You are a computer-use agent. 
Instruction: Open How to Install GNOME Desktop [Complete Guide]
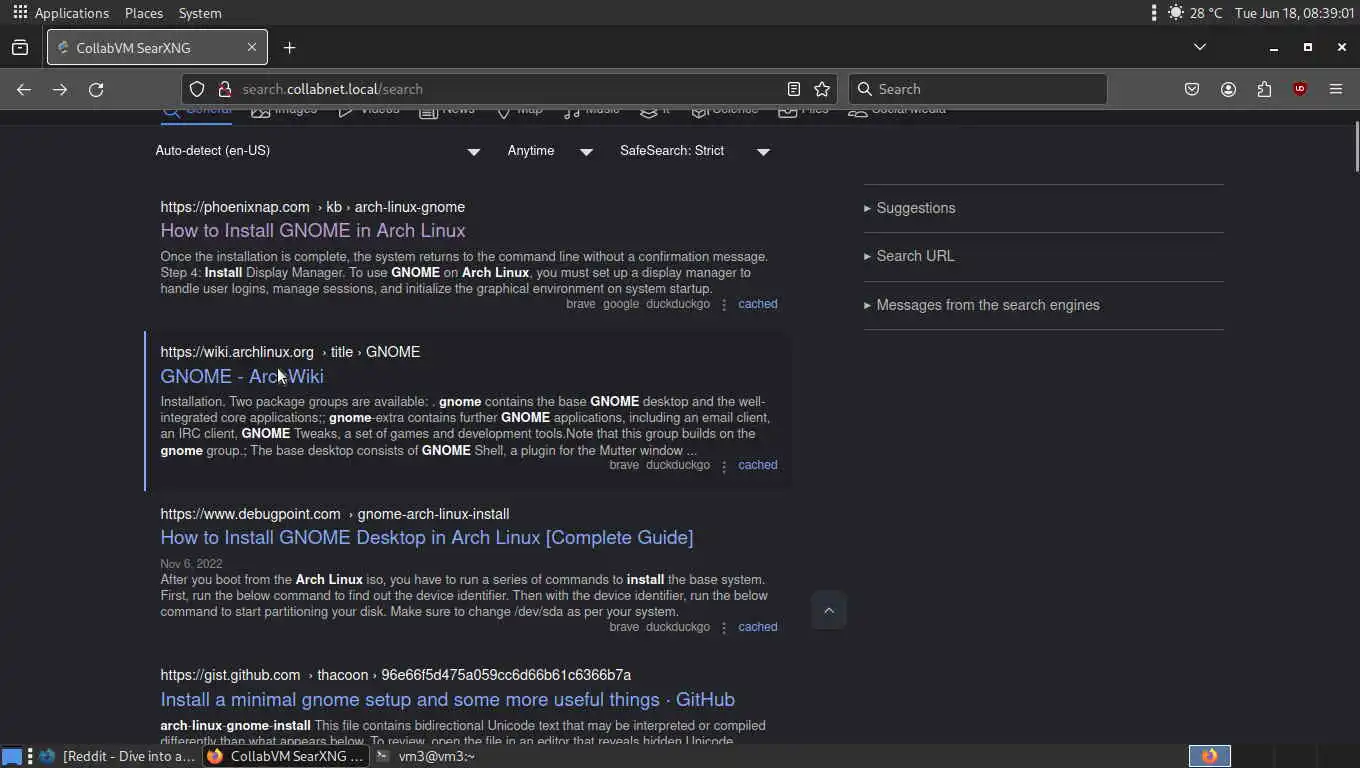tap(427, 537)
